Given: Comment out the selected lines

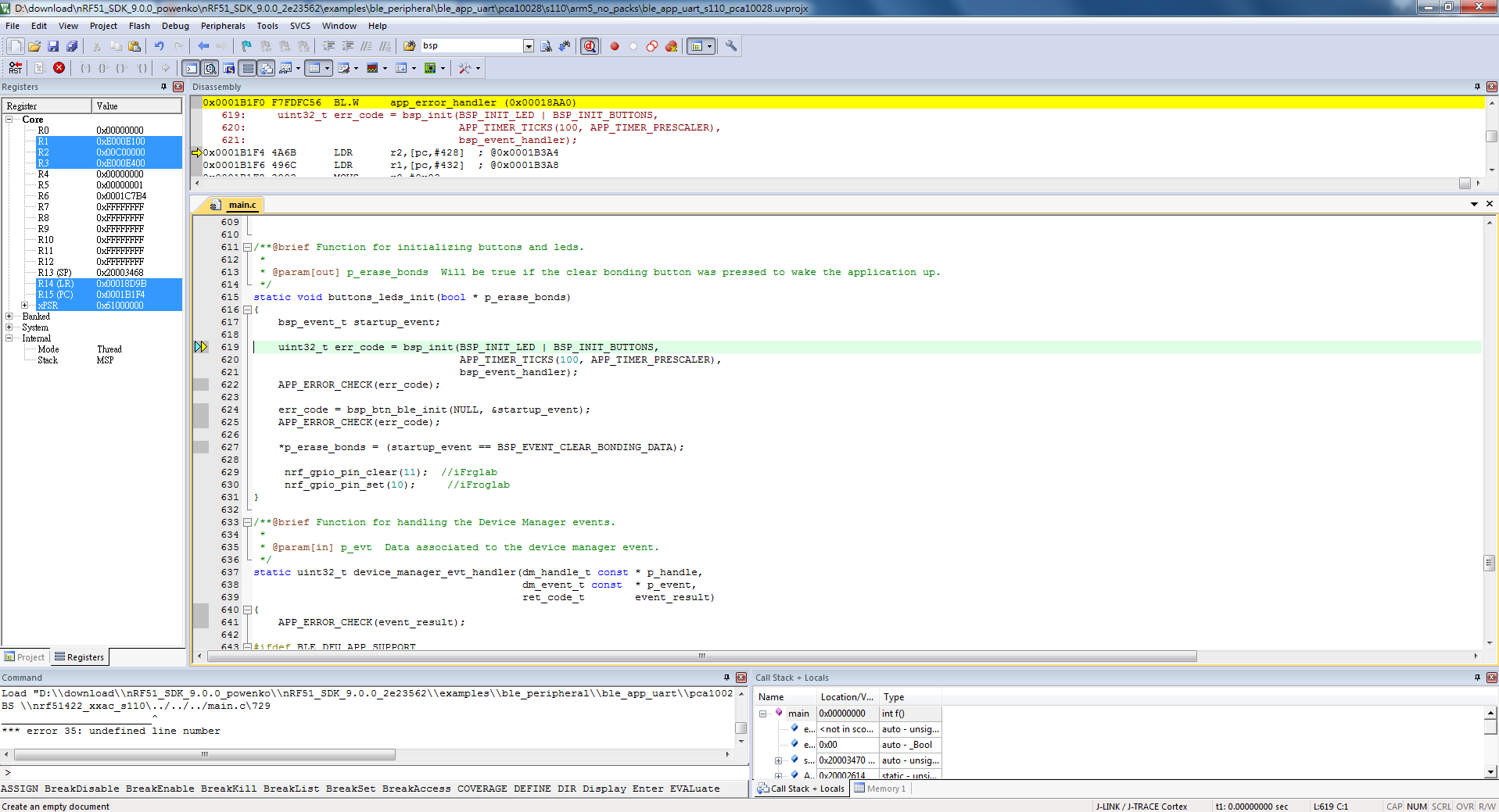Looking at the screenshot, I should pyautogui.click(x=366, y=46).
